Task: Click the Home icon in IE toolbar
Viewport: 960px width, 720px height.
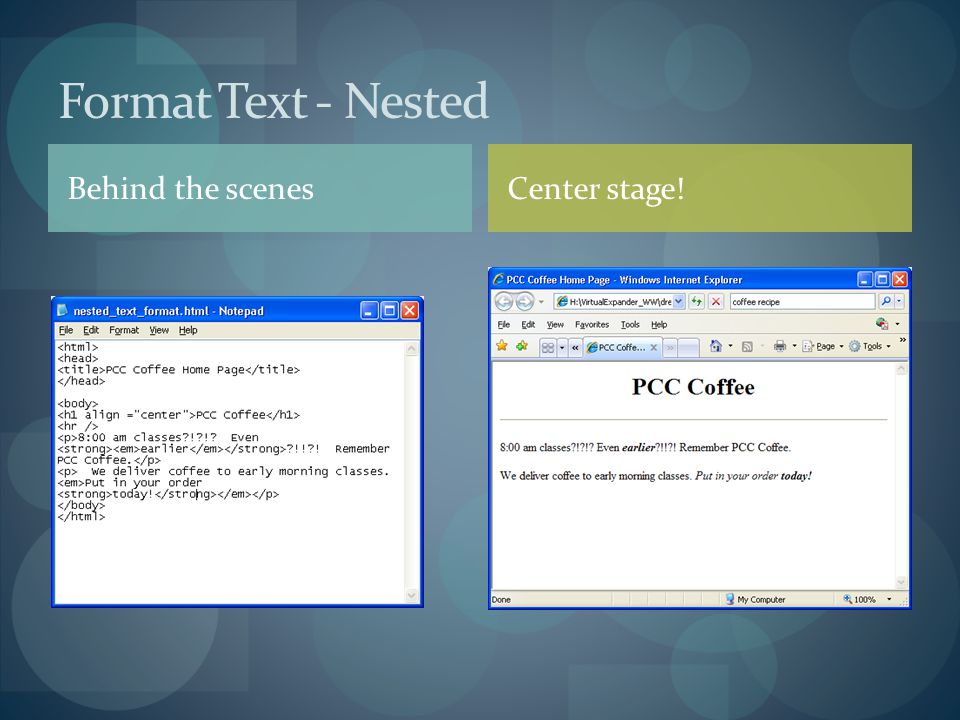Action: click(715, 346)
